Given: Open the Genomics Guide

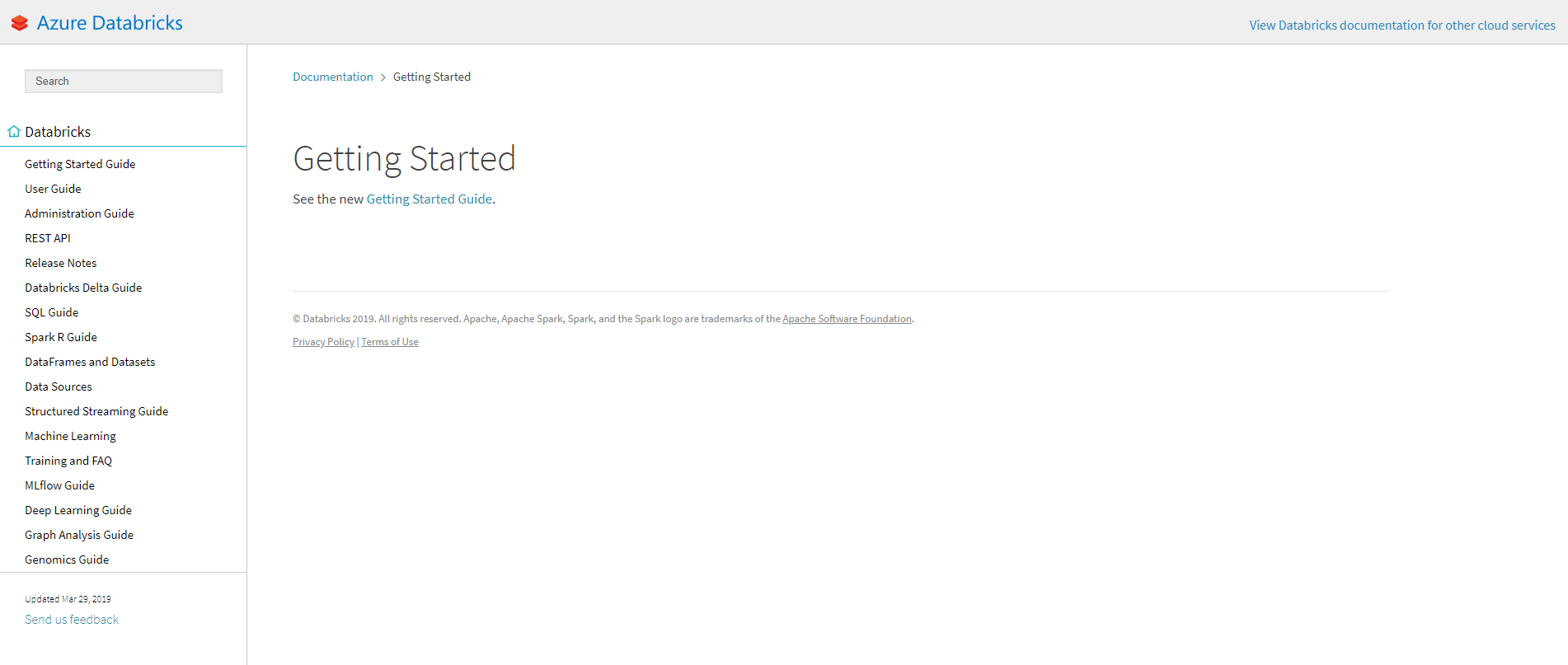Looking at the screenshot, I should (67, 560).
